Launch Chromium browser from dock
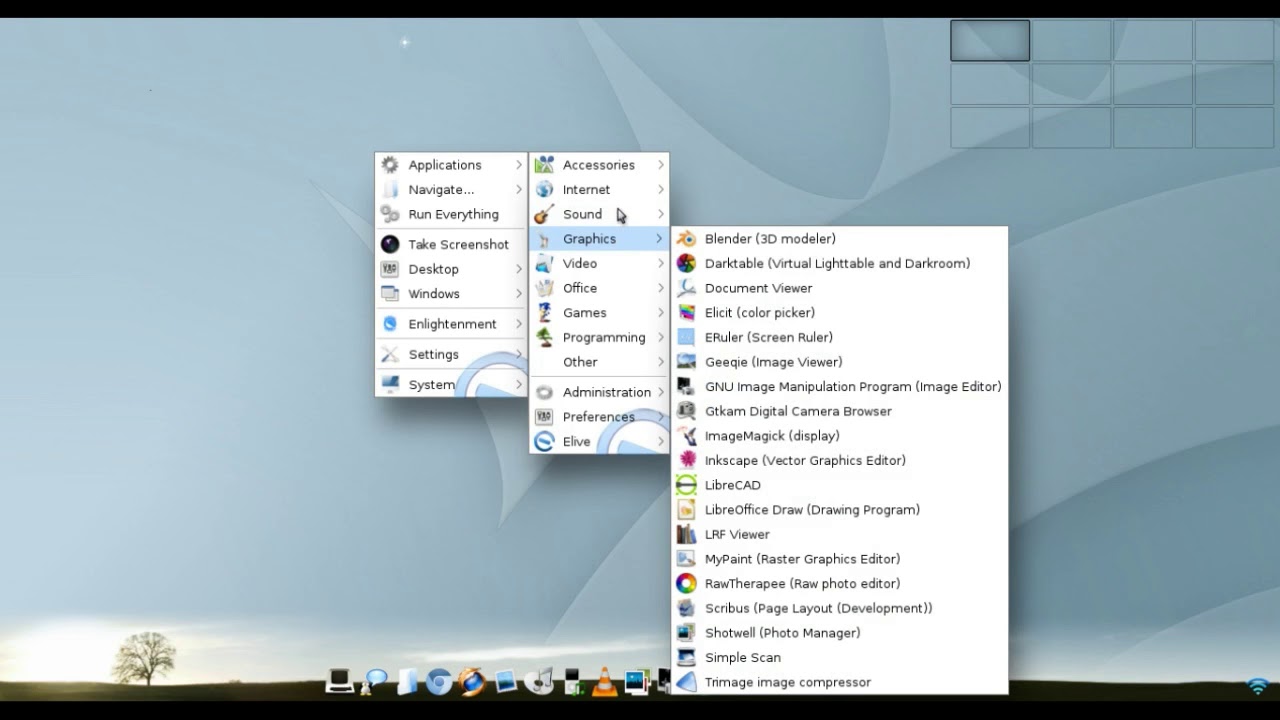The image size is (1280, 720). click(x=439, y=682)
